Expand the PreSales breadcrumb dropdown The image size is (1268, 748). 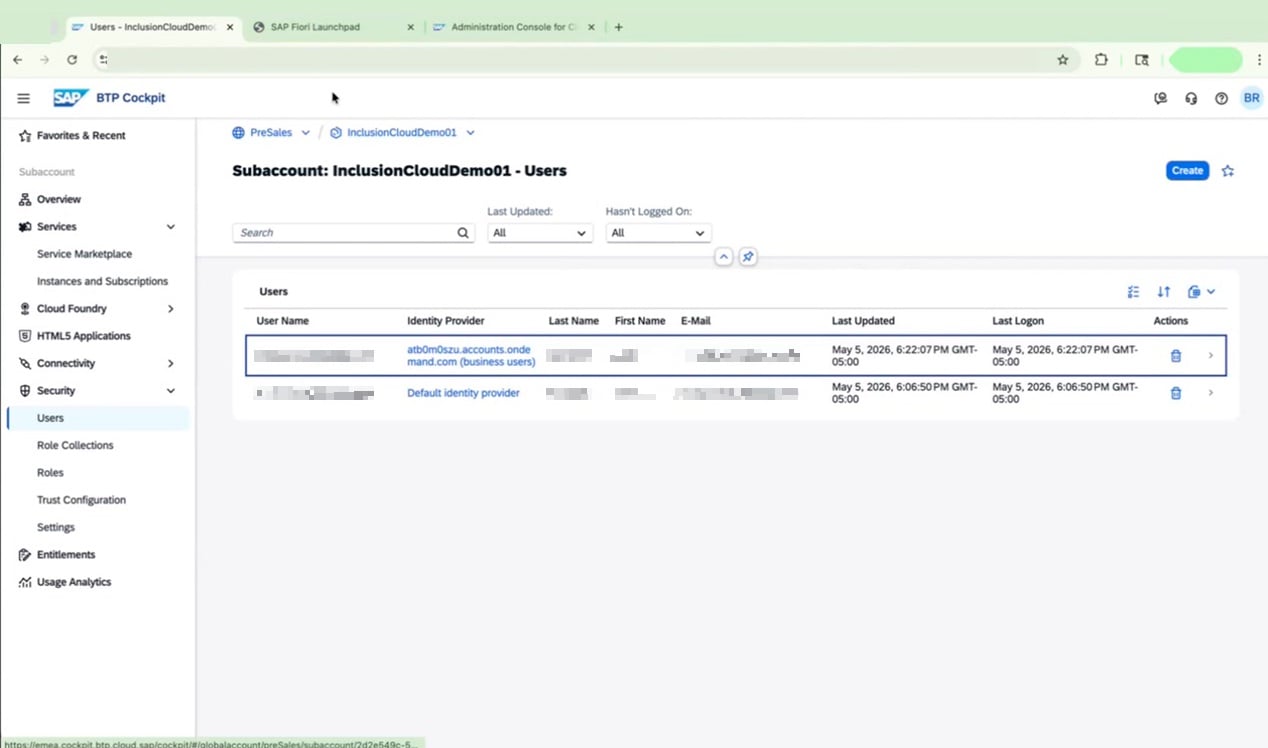click(x=306, y=133)
